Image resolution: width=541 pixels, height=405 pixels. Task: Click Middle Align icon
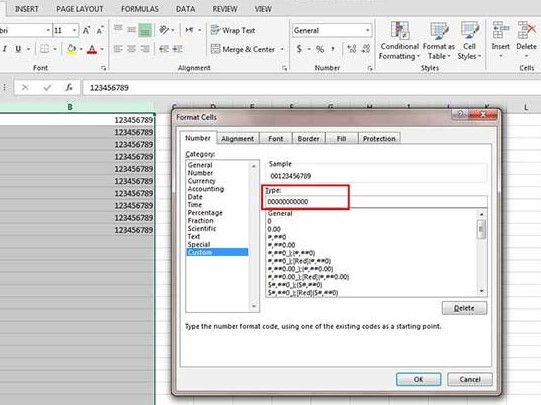click(131, 30)
